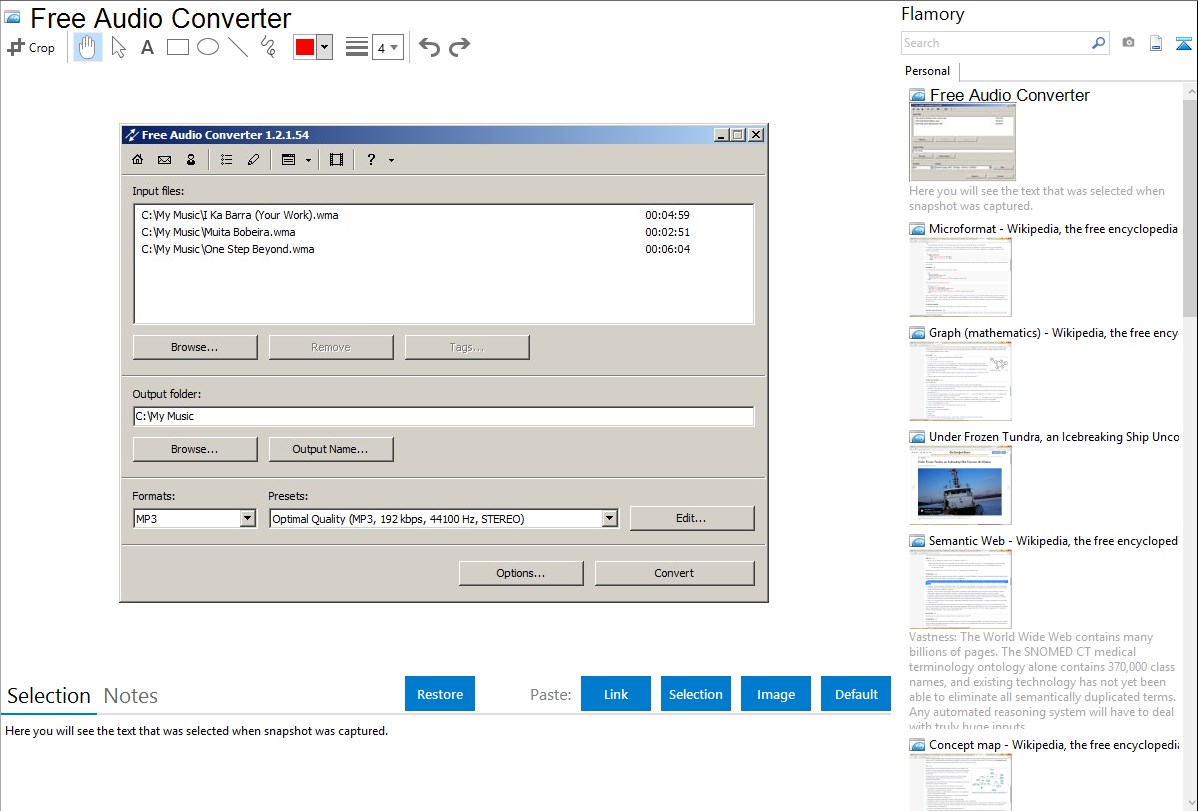Open the Microformat Wikipedia snapshot thumbnail
This screenshot has height=811, width=1198.
(x=960, y=277)
